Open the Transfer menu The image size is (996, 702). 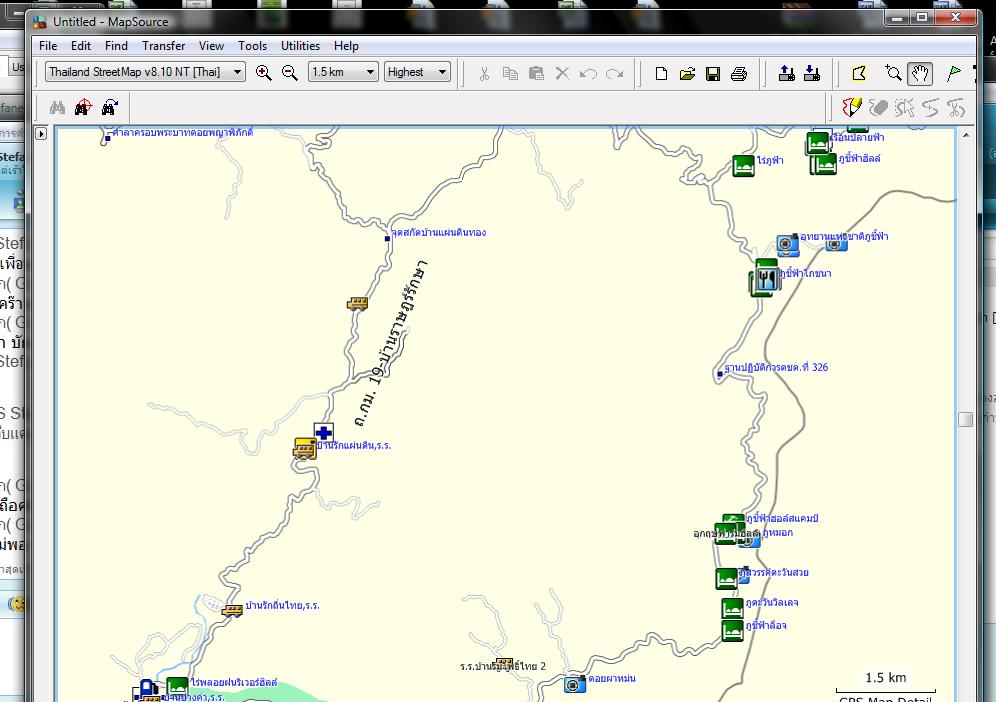(163, 46)
